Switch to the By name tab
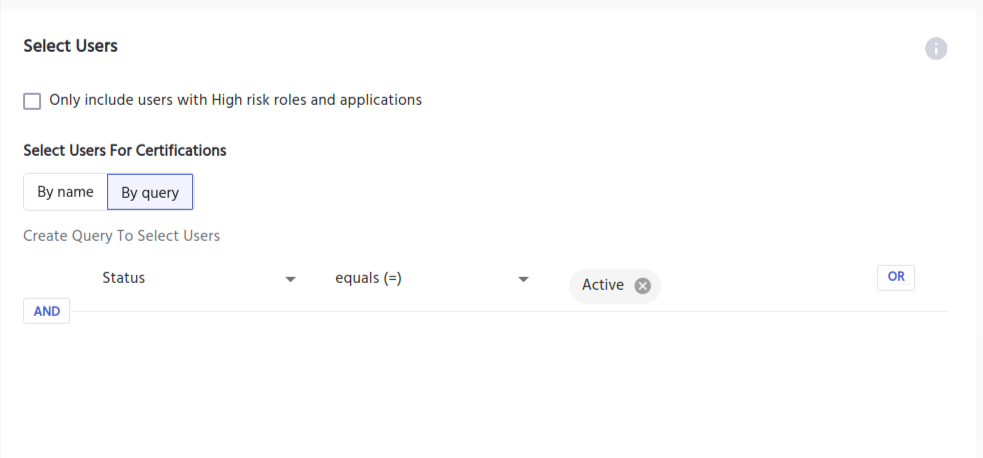 (65, 192)
